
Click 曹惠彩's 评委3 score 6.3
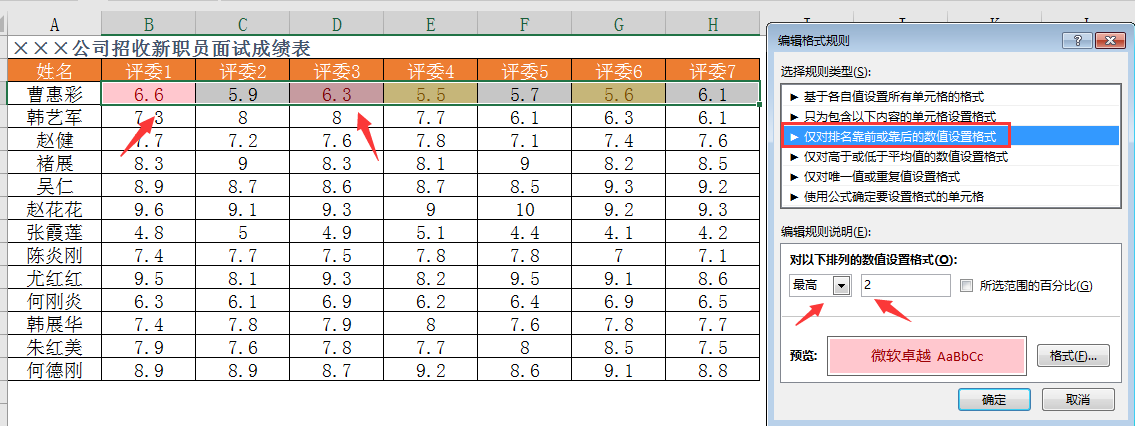(x=337, y=93)
